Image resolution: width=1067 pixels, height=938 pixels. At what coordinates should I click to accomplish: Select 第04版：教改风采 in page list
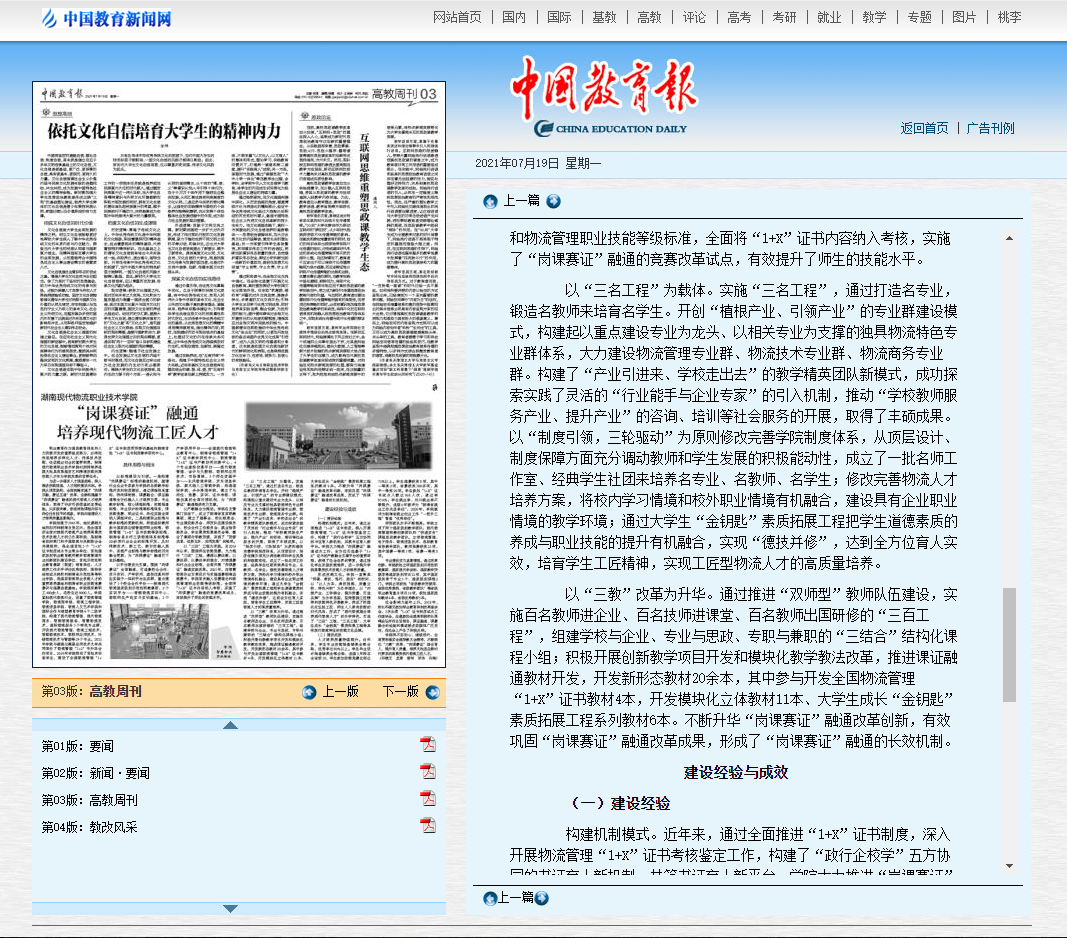coord(89,827)
